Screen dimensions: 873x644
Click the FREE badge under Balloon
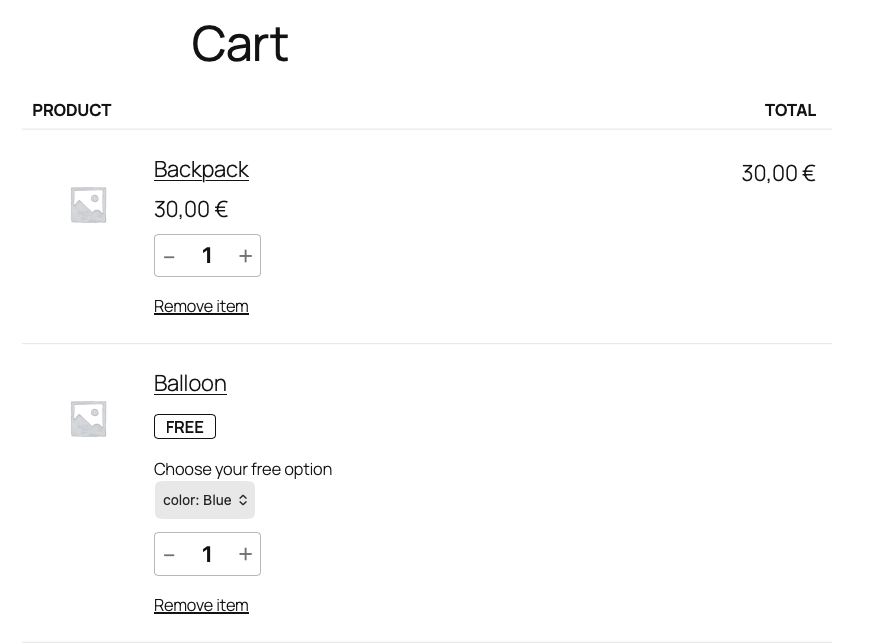click(185, 426)
